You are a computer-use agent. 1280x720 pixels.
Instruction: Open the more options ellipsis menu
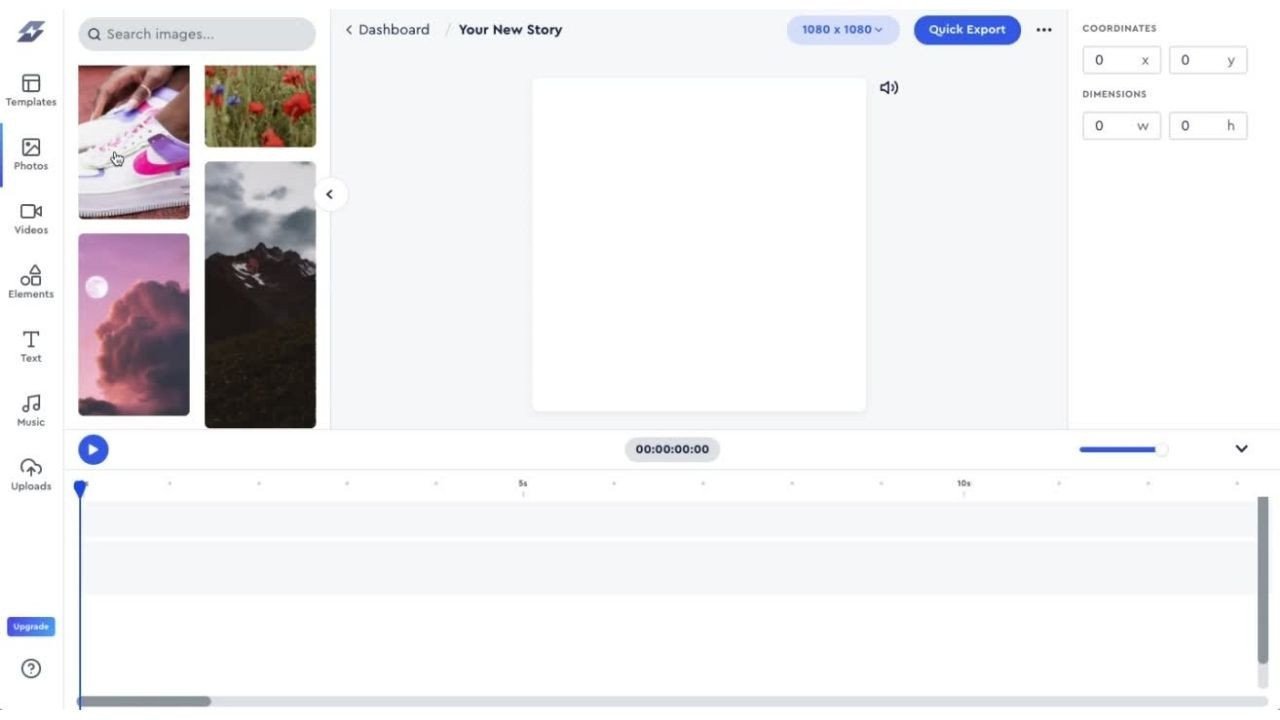click(x=1044, y=29)
